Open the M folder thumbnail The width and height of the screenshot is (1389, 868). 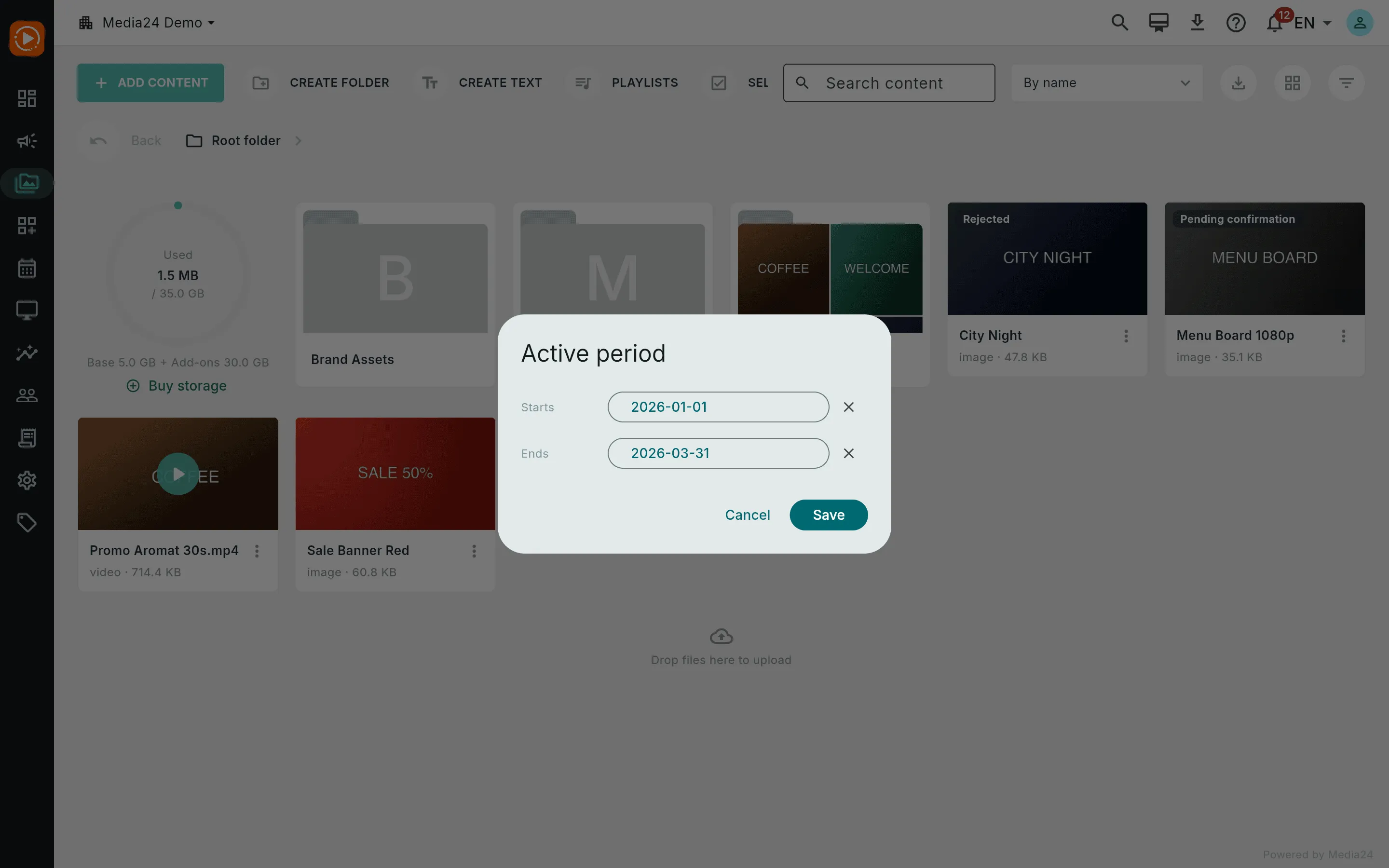(613, 263)
